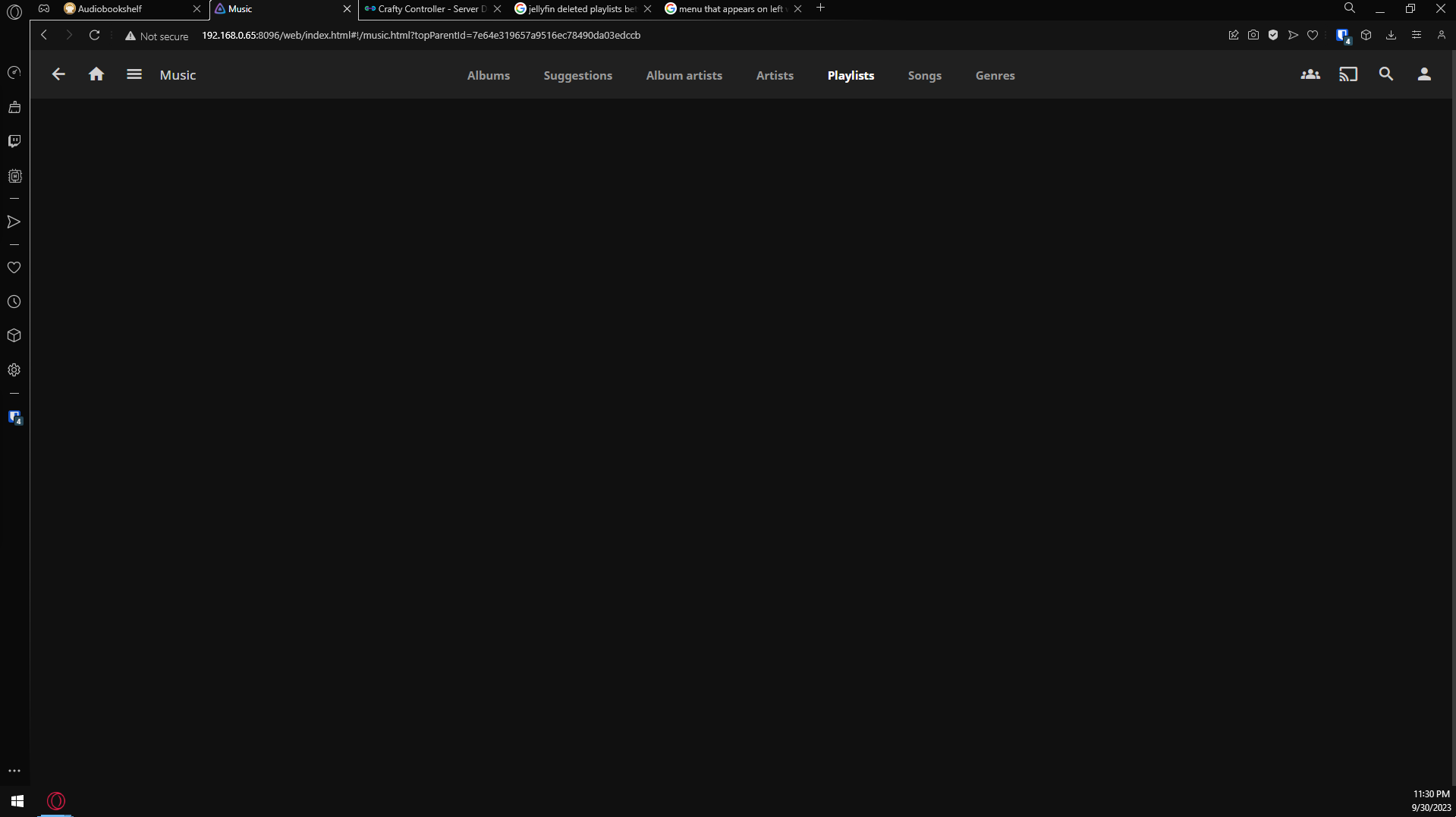Open the user profile icon
The width and height of the screenshot is (1456, 817).
[x=1424, y=74]
